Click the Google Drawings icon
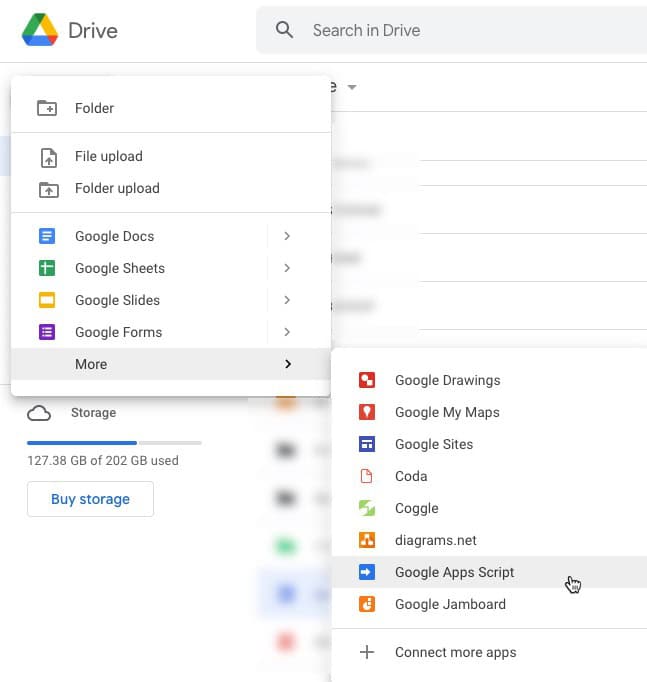This screenshot has width=647, height=682. click(x=367, y=380)
